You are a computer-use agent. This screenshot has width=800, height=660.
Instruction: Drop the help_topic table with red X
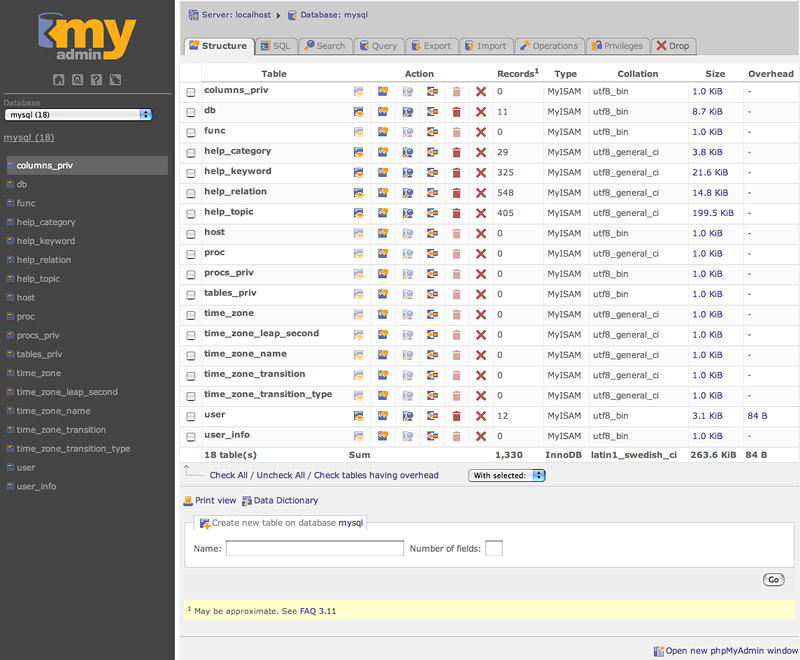coord(481,213)
